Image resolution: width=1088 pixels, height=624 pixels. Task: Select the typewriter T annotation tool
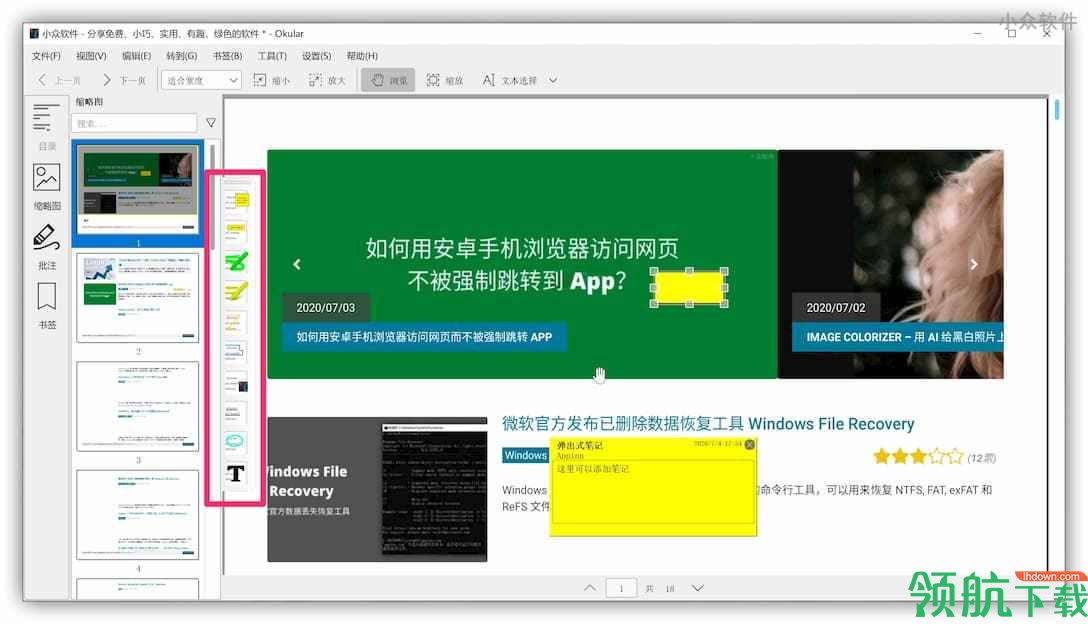tap(236, 474)
